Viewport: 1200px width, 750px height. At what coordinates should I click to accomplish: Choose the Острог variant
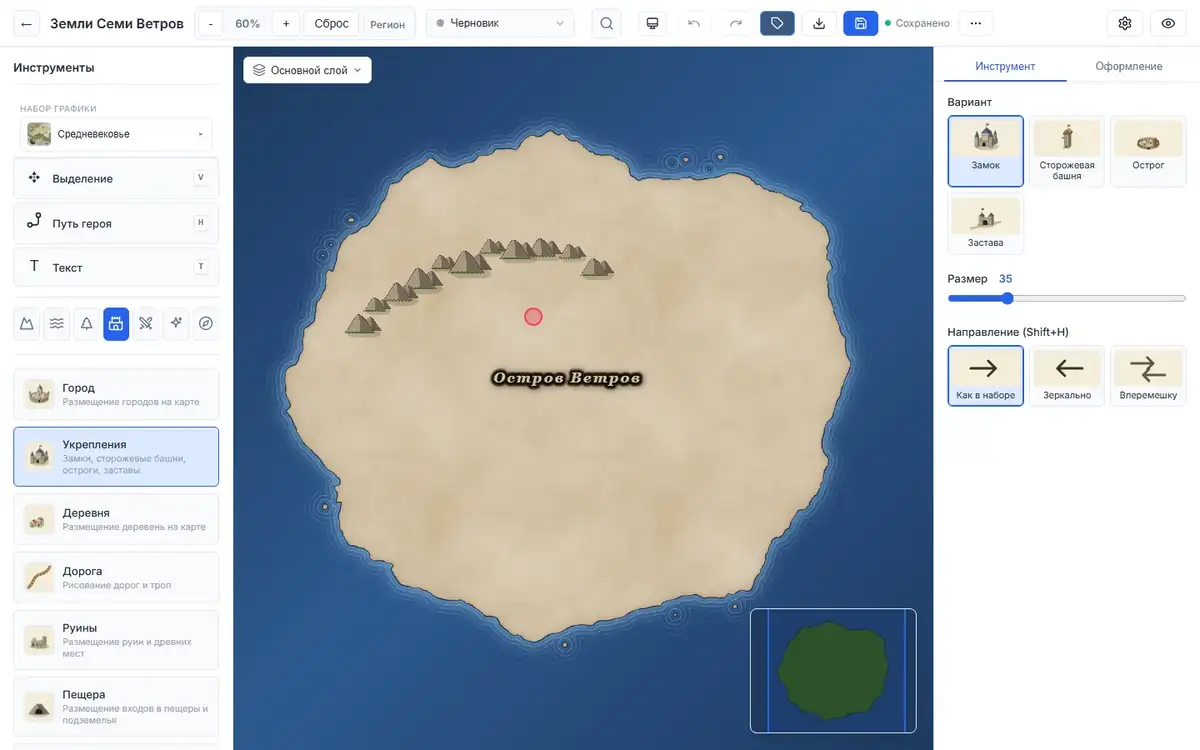coord(1148,151)
